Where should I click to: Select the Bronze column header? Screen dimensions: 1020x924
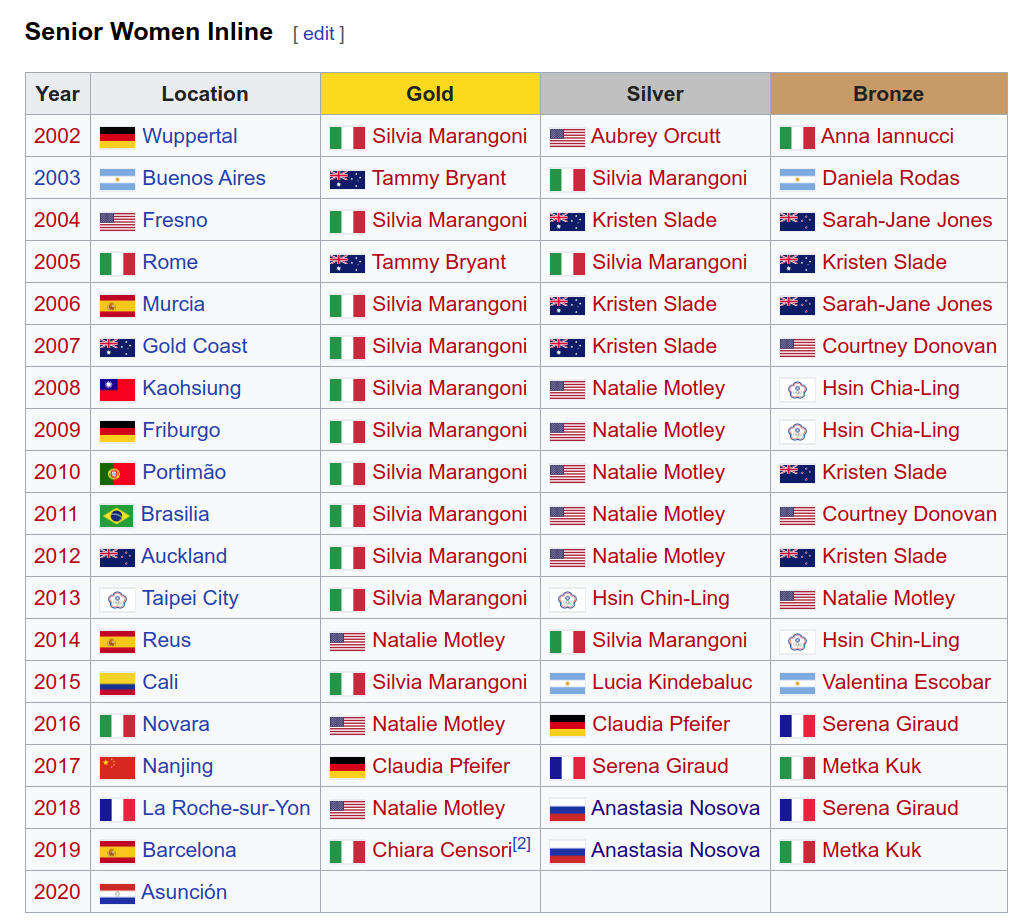(x=888, y=94)
